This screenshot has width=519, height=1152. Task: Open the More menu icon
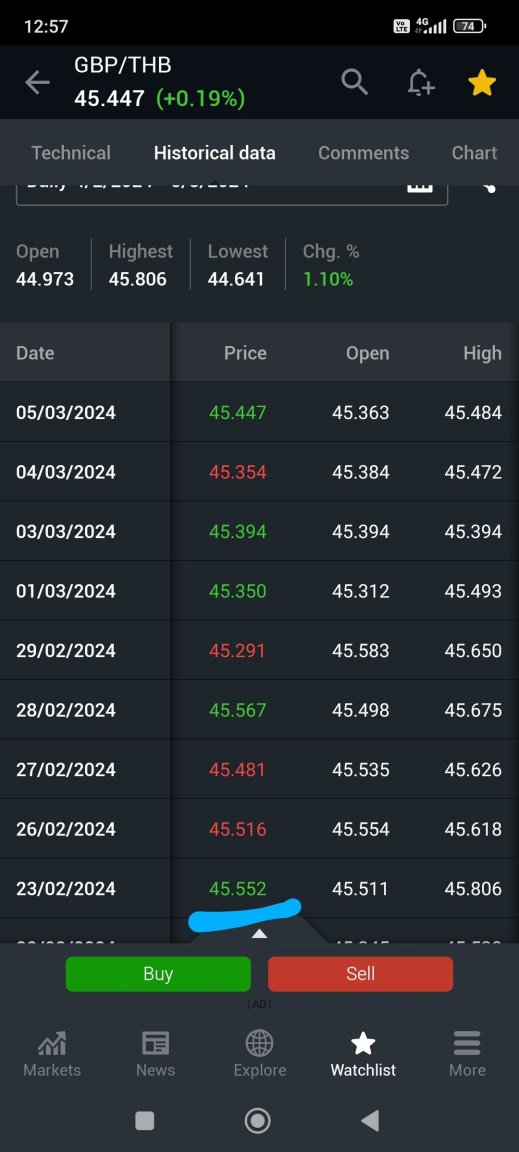click(x=467, y=1043)
